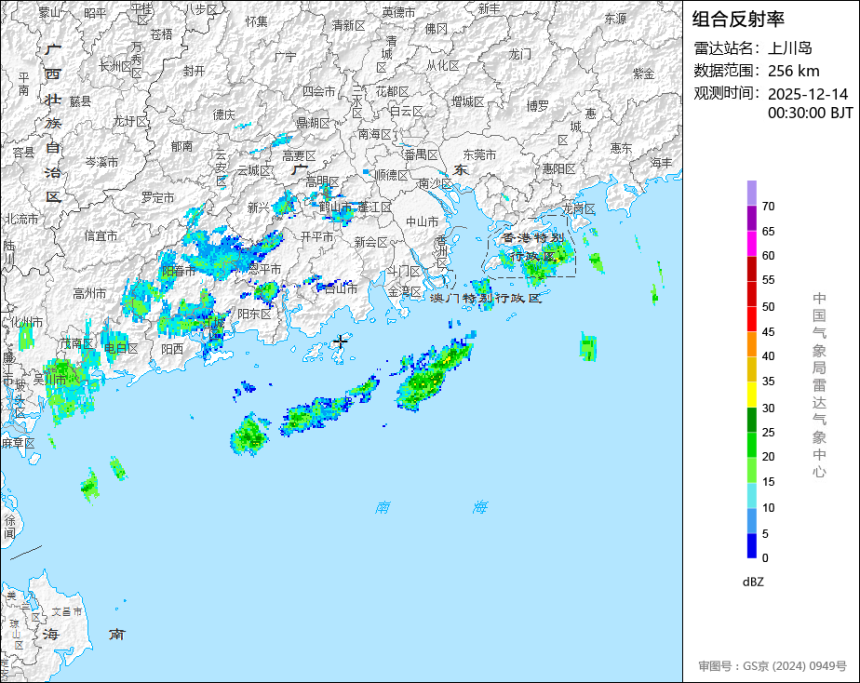Click the 紫金 map label
This screenshot has height=683, width=860.
click(644, 73)
